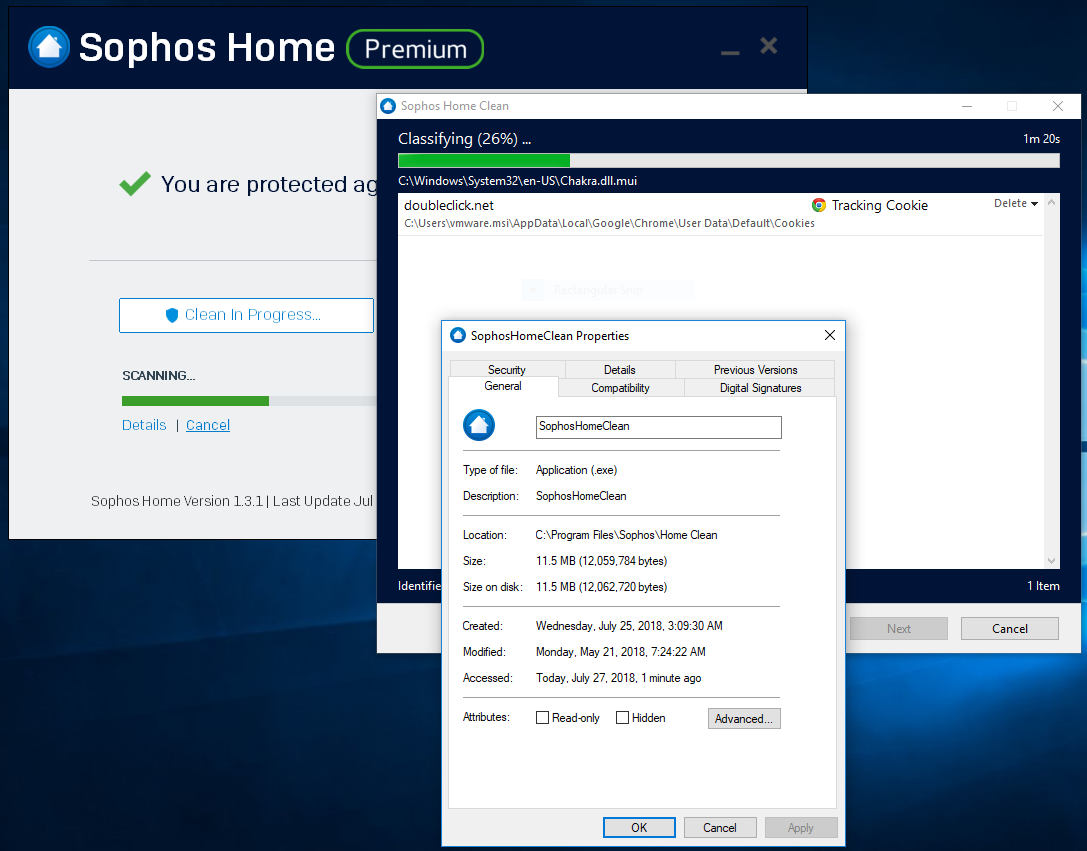Minimize the Sophos Home Clean window
The image size is (1087, 851).
pos(967,106)
